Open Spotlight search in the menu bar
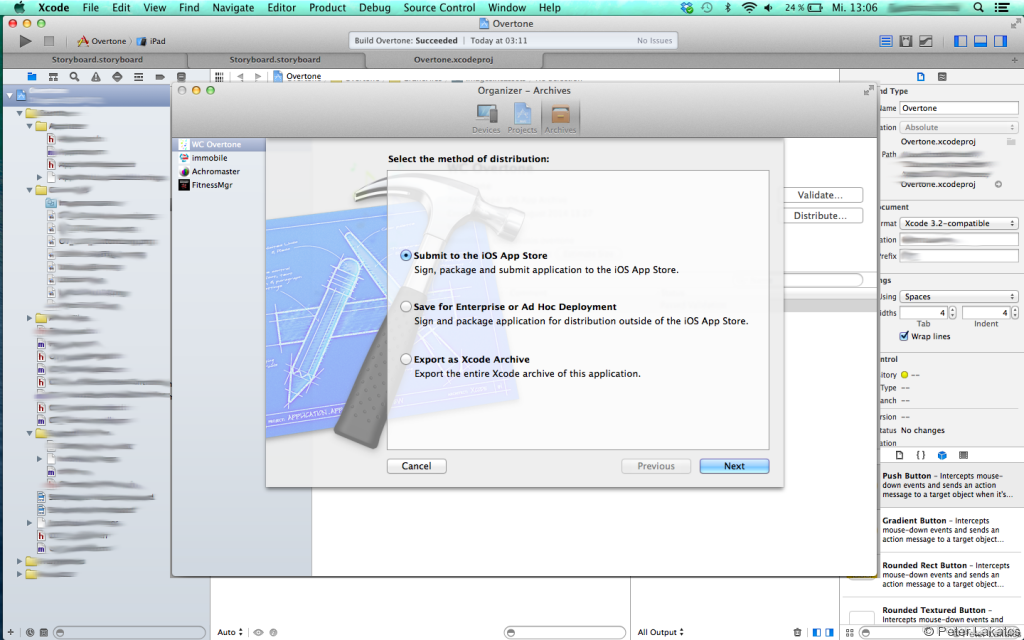 click(x=978, y=8)
